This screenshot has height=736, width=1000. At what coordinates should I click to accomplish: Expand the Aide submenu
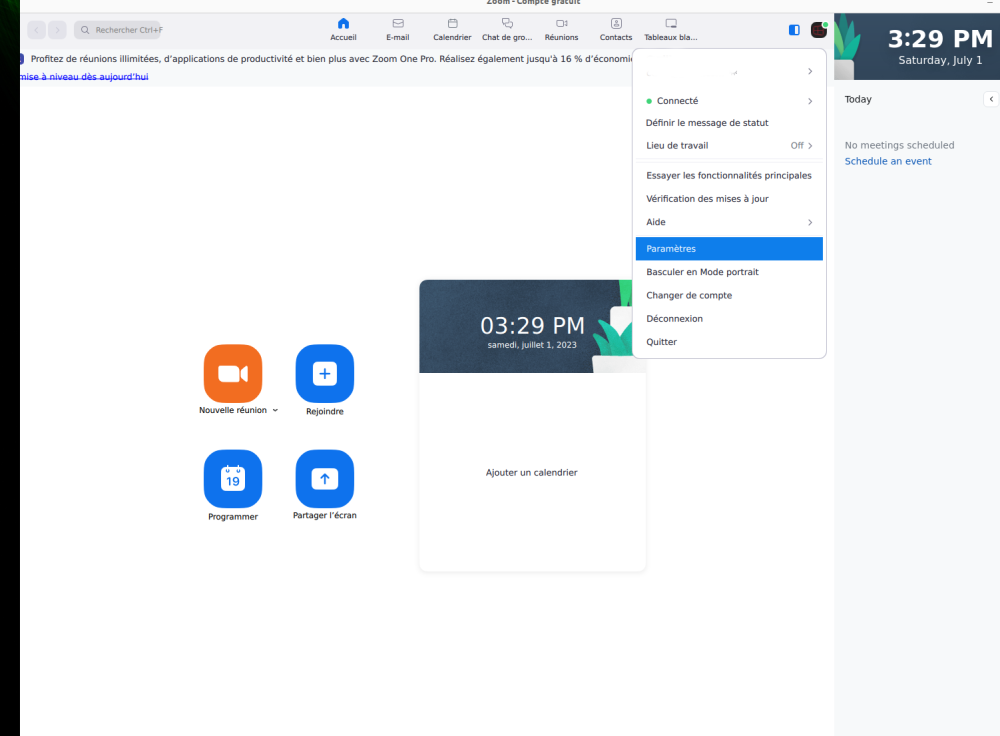pos(729,222)
